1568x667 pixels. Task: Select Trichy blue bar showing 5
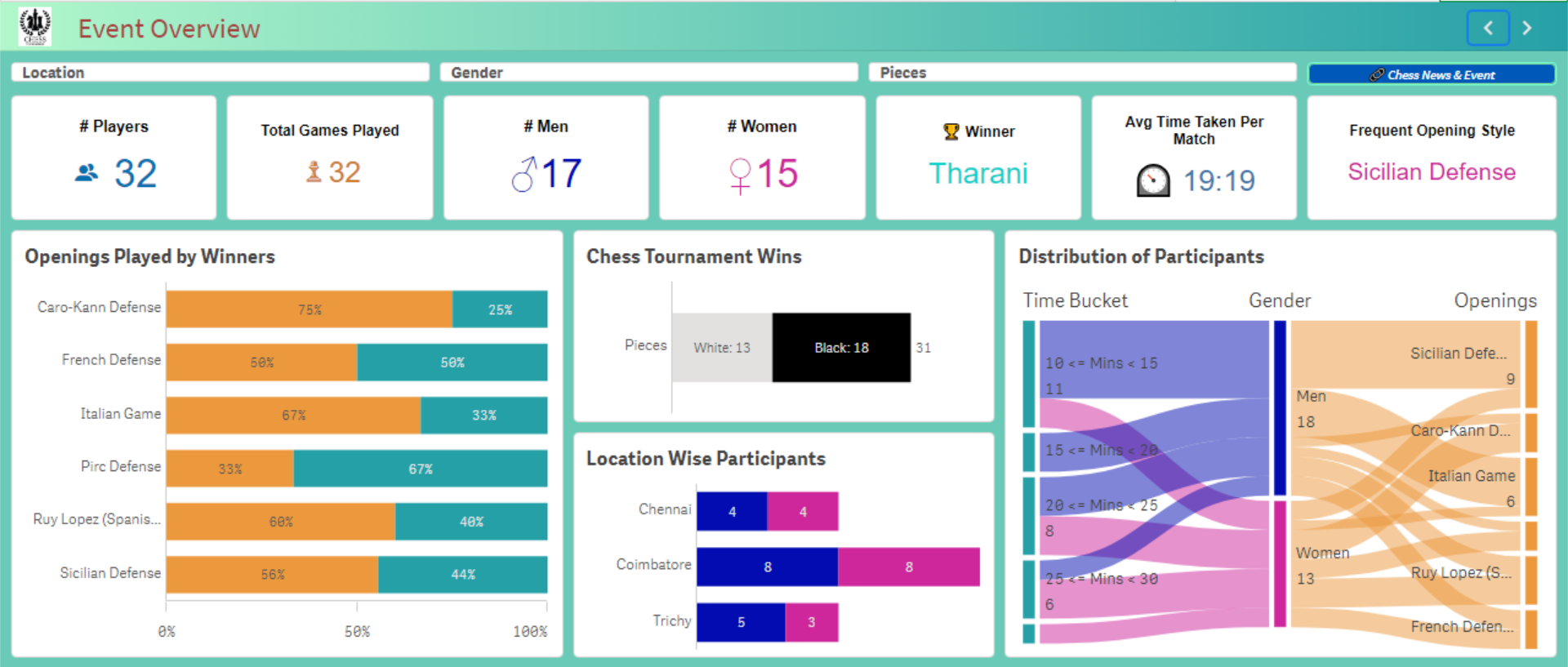pos(741,622)
